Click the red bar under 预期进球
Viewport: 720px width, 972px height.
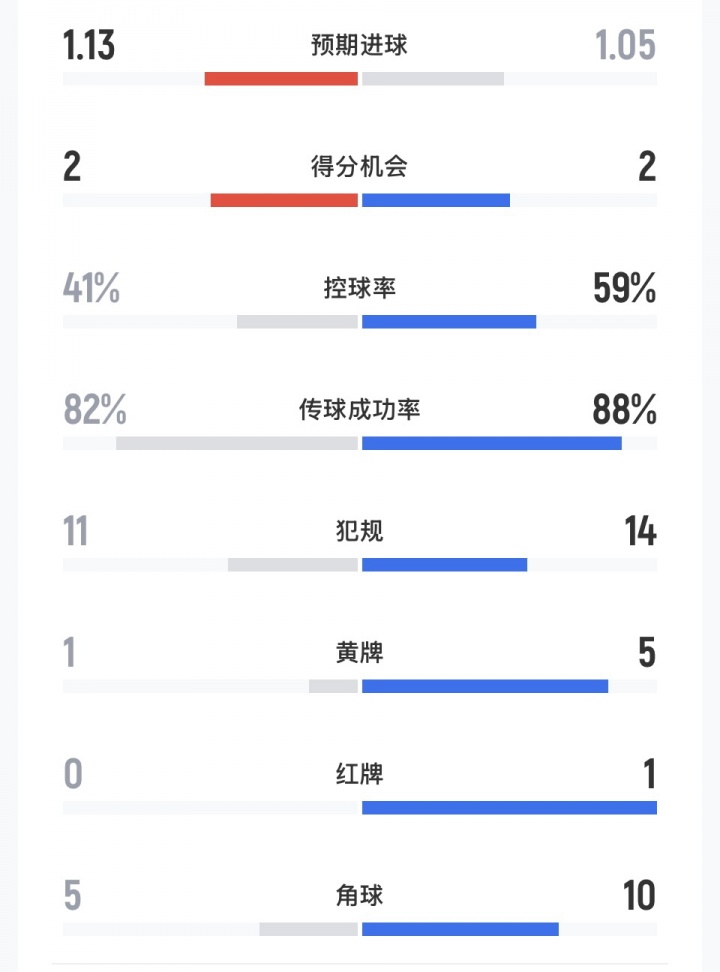click(x=281, y=79)
